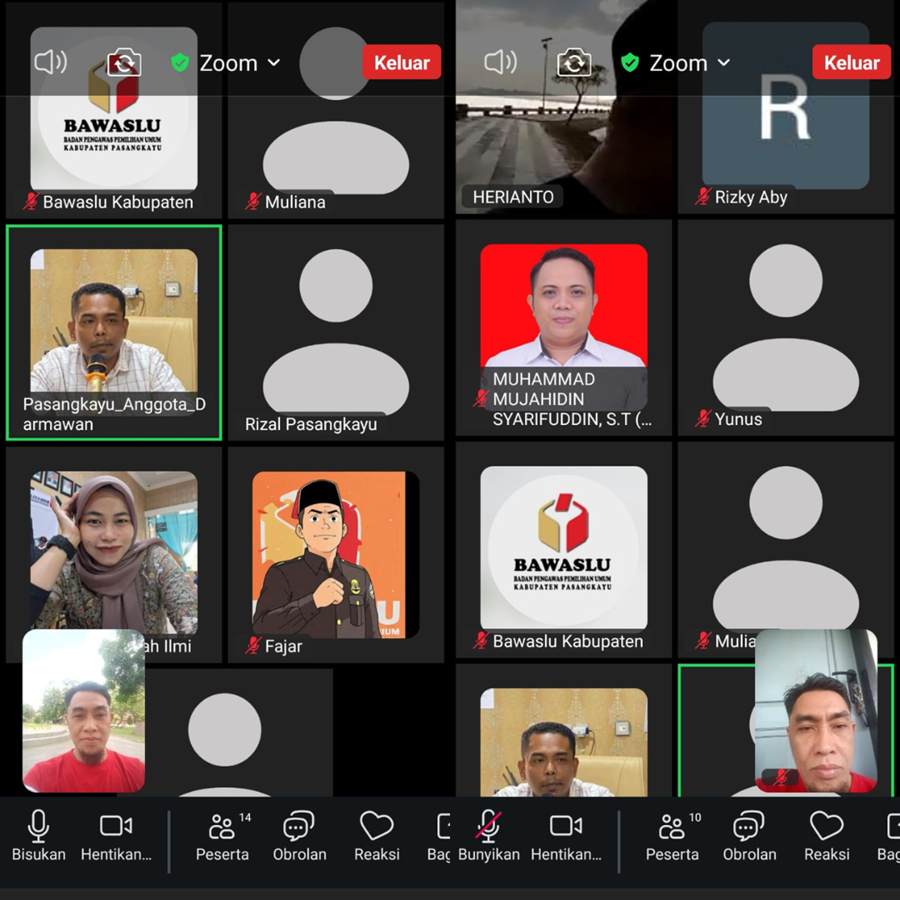Select the Muhammad Mujahidin Syarifuddin tile
900x900 pixels.
[x=564, y=328]
